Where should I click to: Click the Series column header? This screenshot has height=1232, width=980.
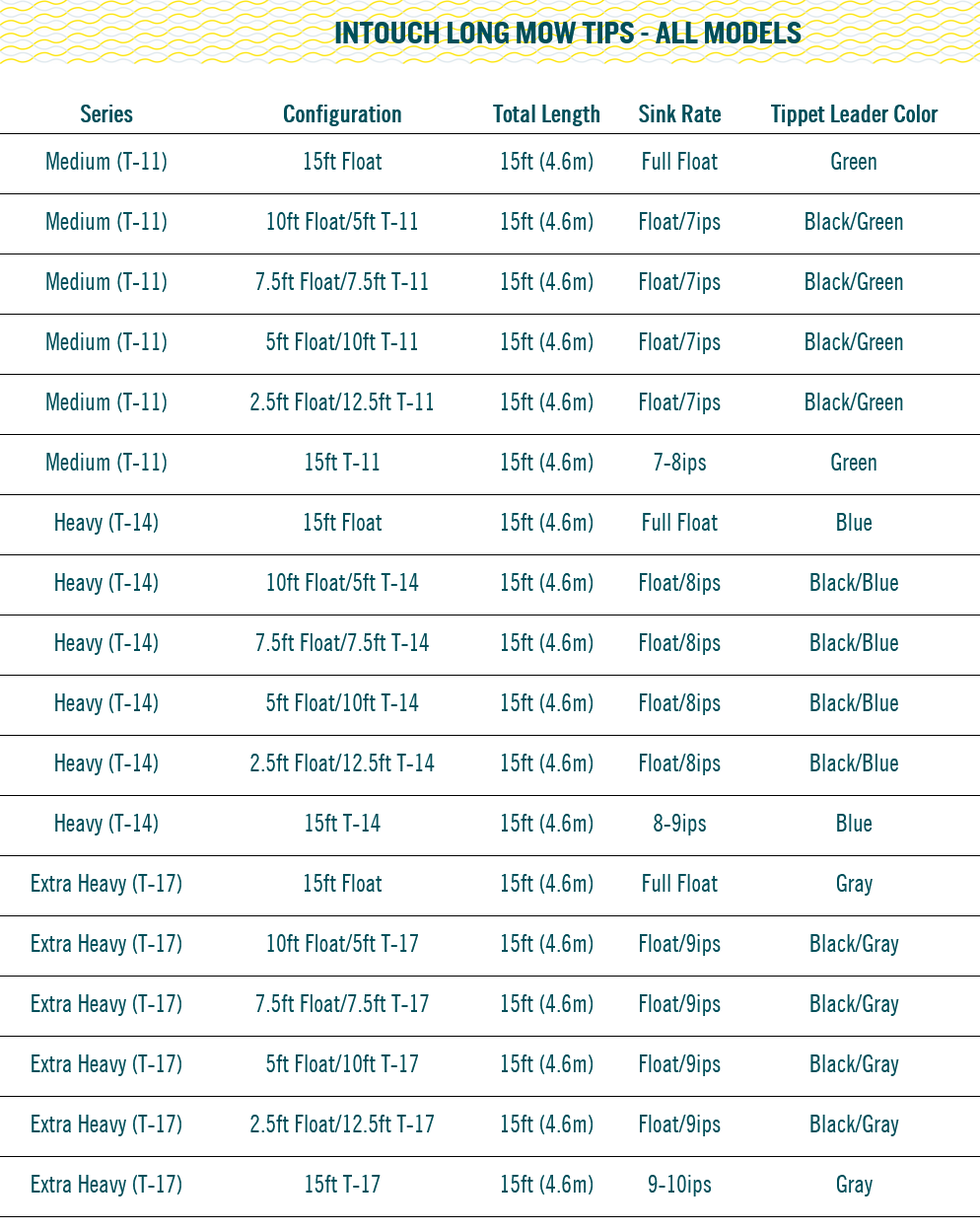coord(106,114)
